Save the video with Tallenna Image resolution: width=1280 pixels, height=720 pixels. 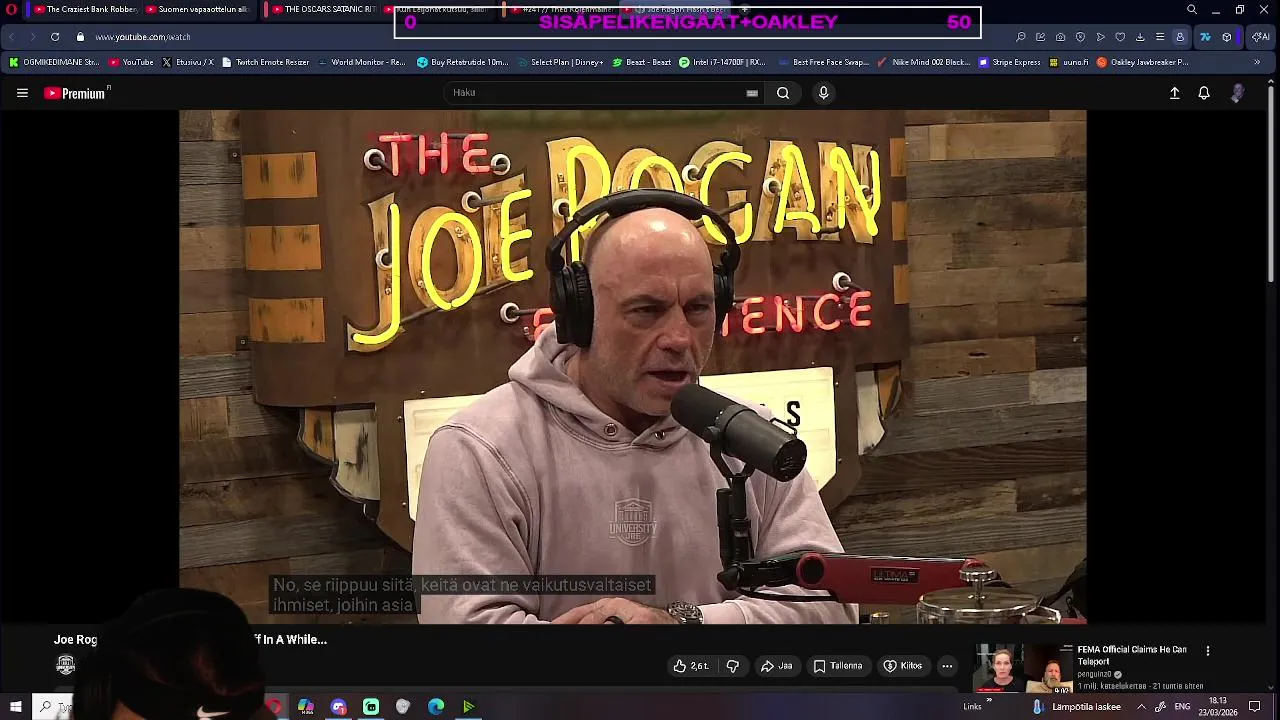click(x=838, y=666)
